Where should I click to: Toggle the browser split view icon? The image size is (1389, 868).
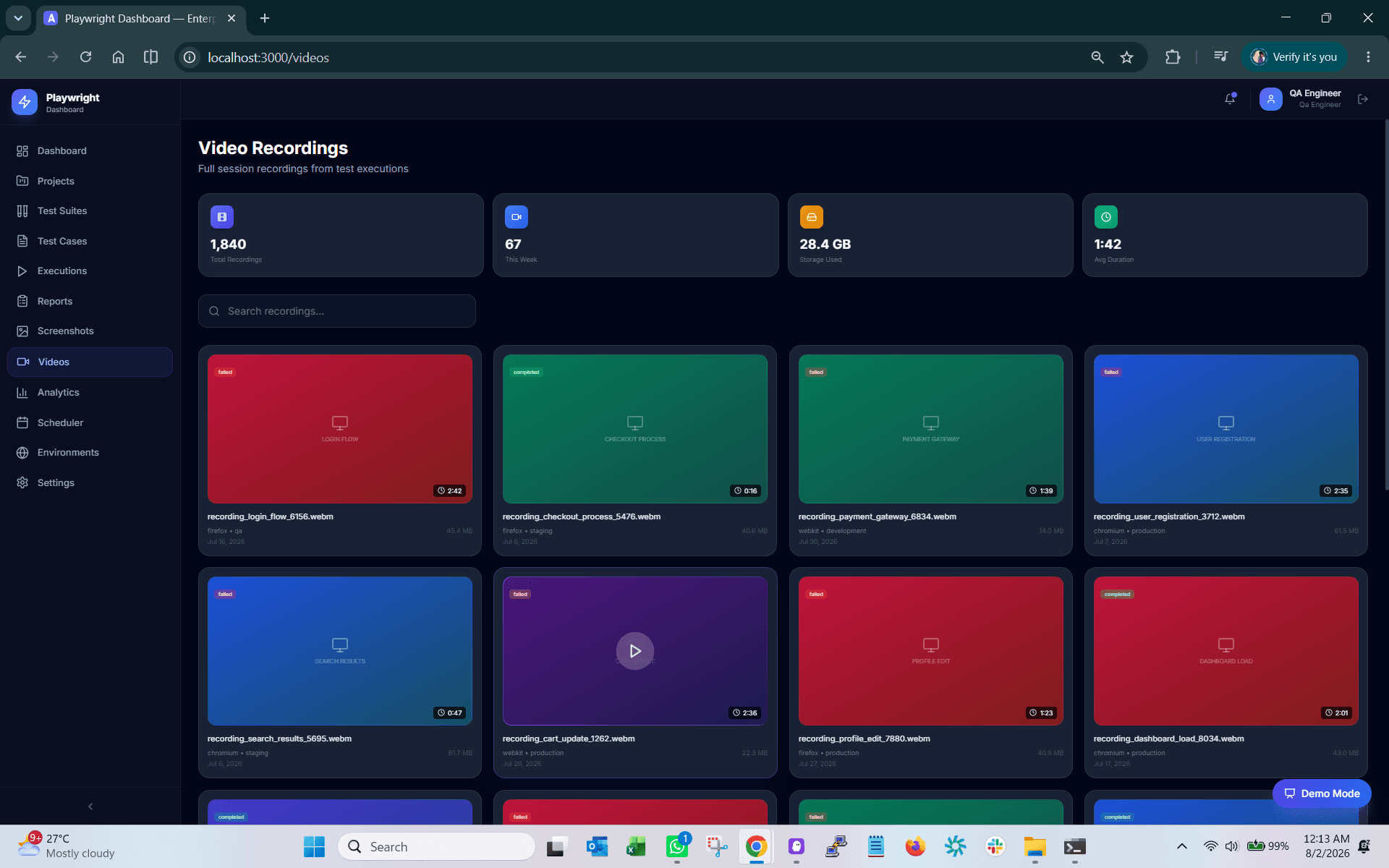tap(150, 57)
